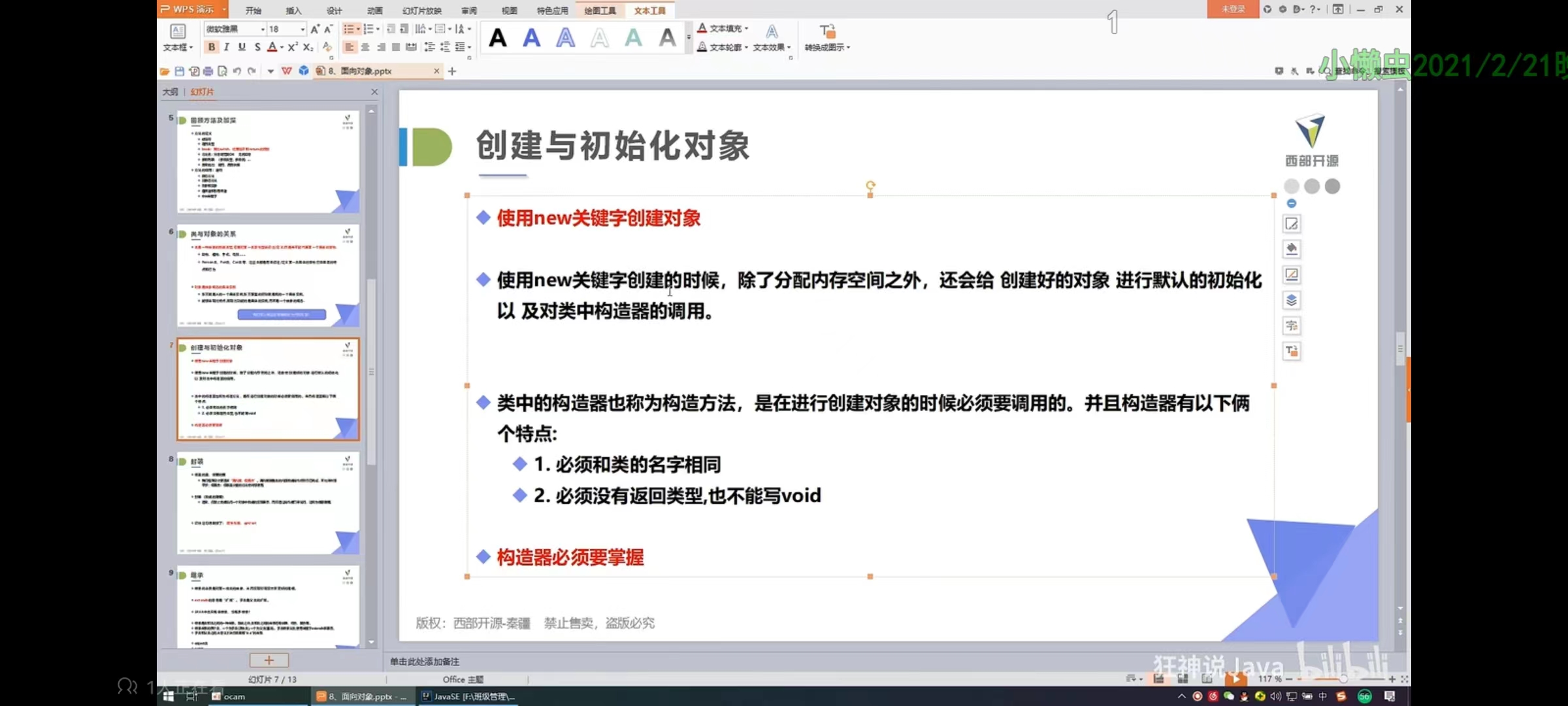Screen dimensions: 1568x706
Task: Switch to the 绘图工具 tab
Action: click(600, 10)
